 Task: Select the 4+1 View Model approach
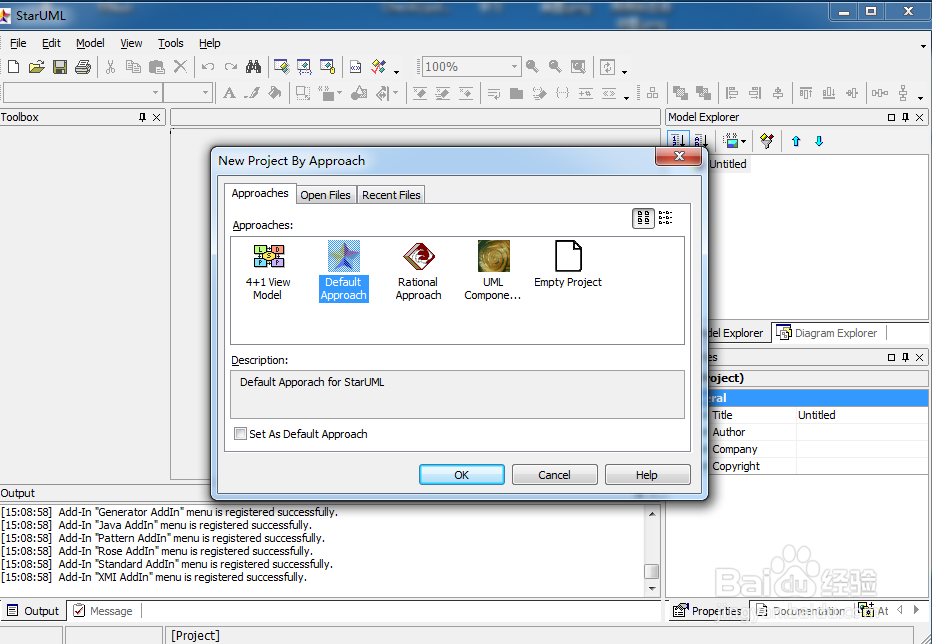click(268, 271)
